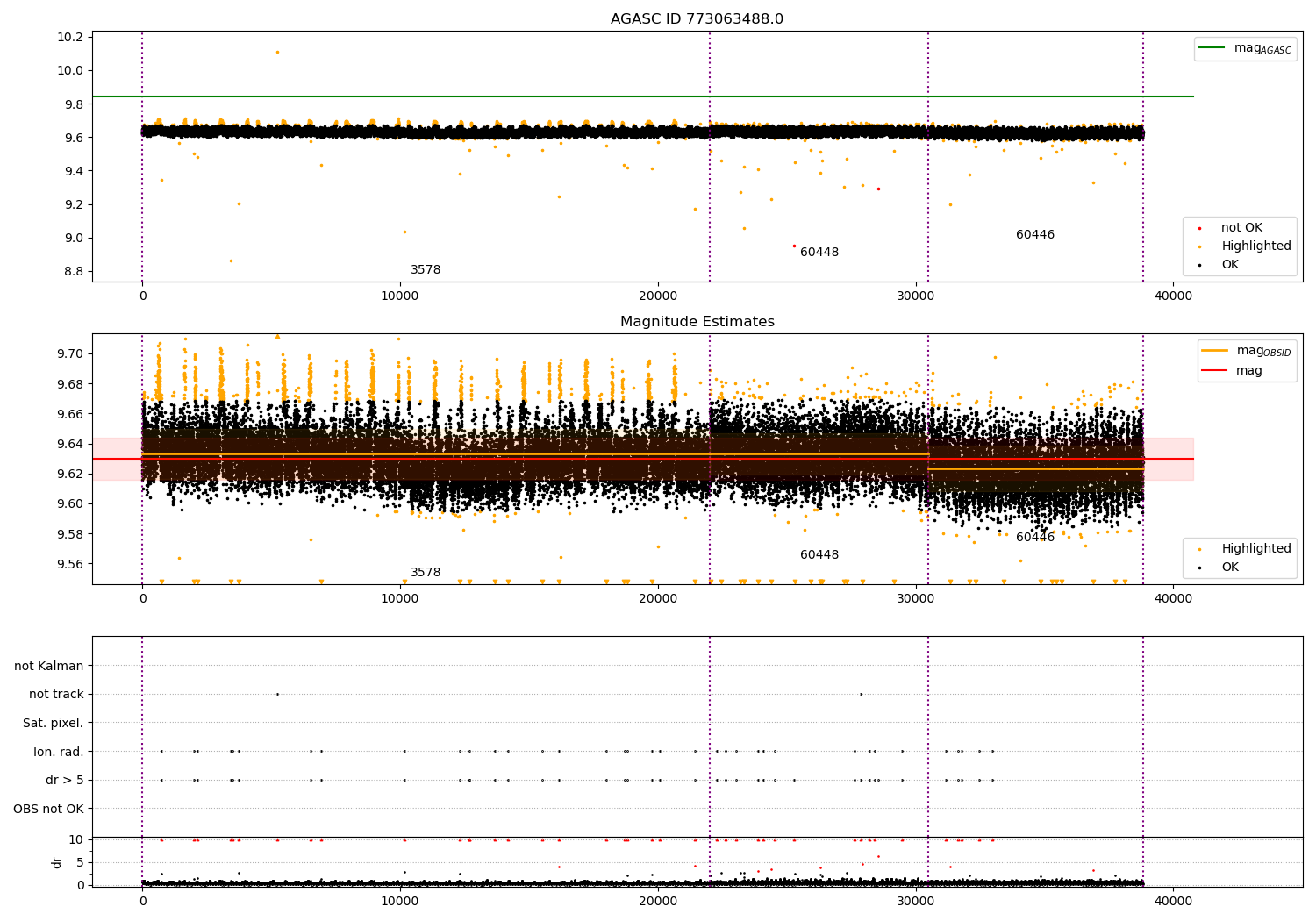This screenshot has width=1316, height=921.
Task: Click y-axis tick "9.70" in Magnitude Estimates plot
Action: pos(70,354)
